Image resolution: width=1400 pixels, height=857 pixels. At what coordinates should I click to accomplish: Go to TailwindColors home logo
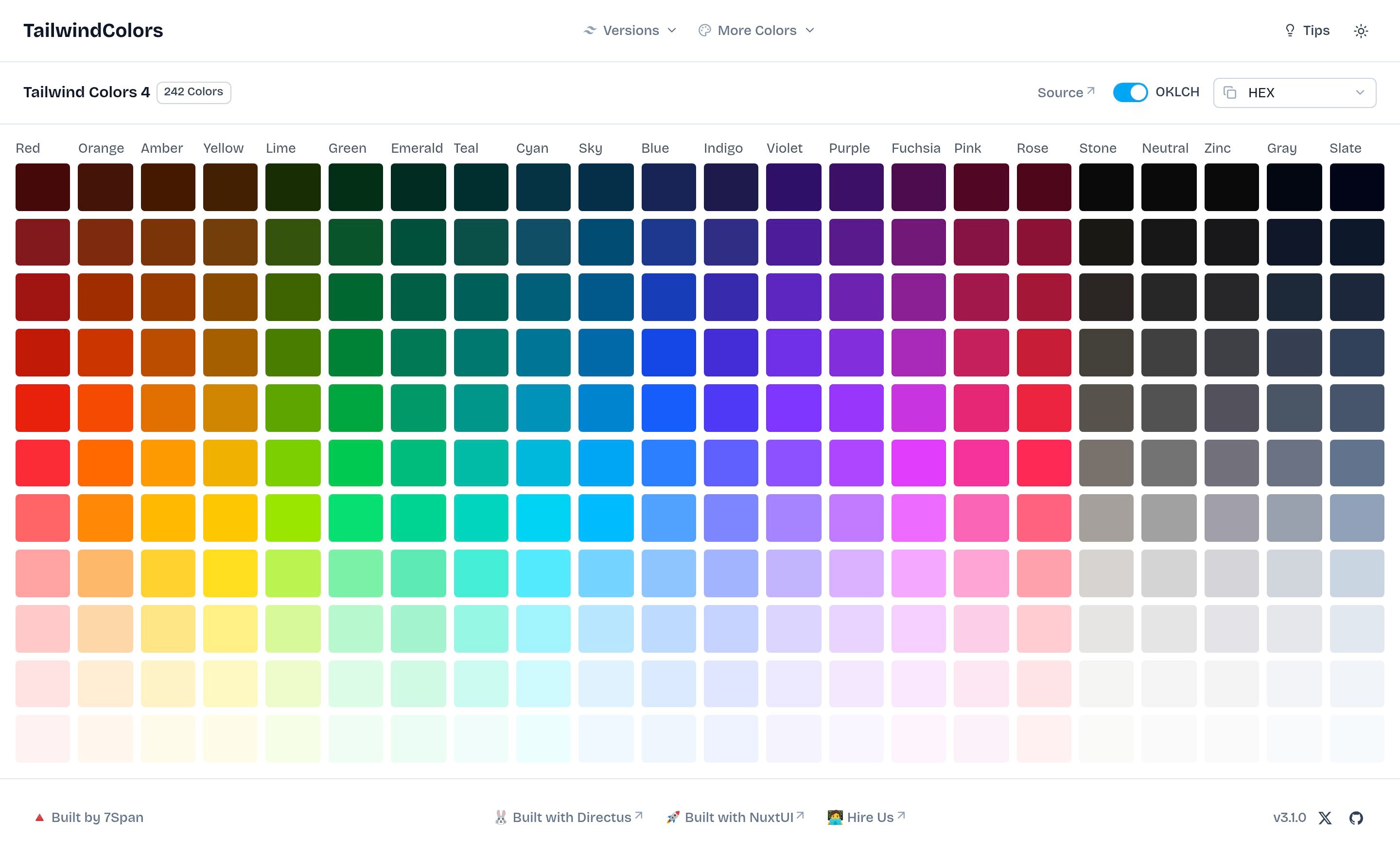93,31
